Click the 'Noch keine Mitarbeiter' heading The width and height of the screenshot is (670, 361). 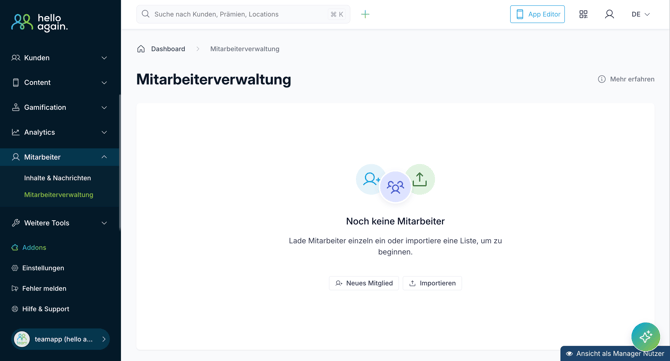click(395, 221)
